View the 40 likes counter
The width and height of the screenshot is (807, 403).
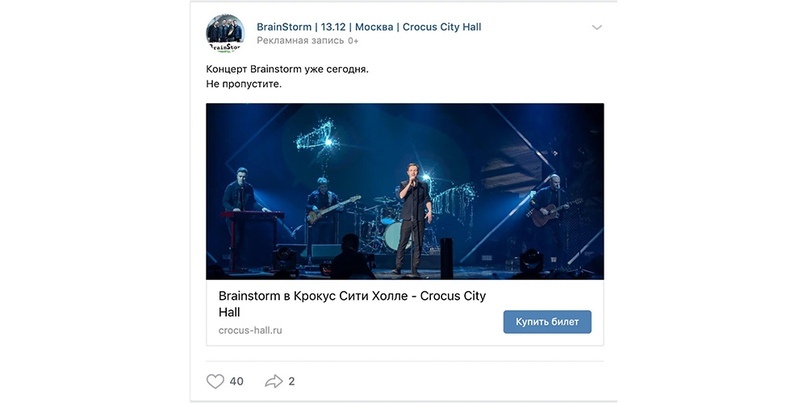236,381
